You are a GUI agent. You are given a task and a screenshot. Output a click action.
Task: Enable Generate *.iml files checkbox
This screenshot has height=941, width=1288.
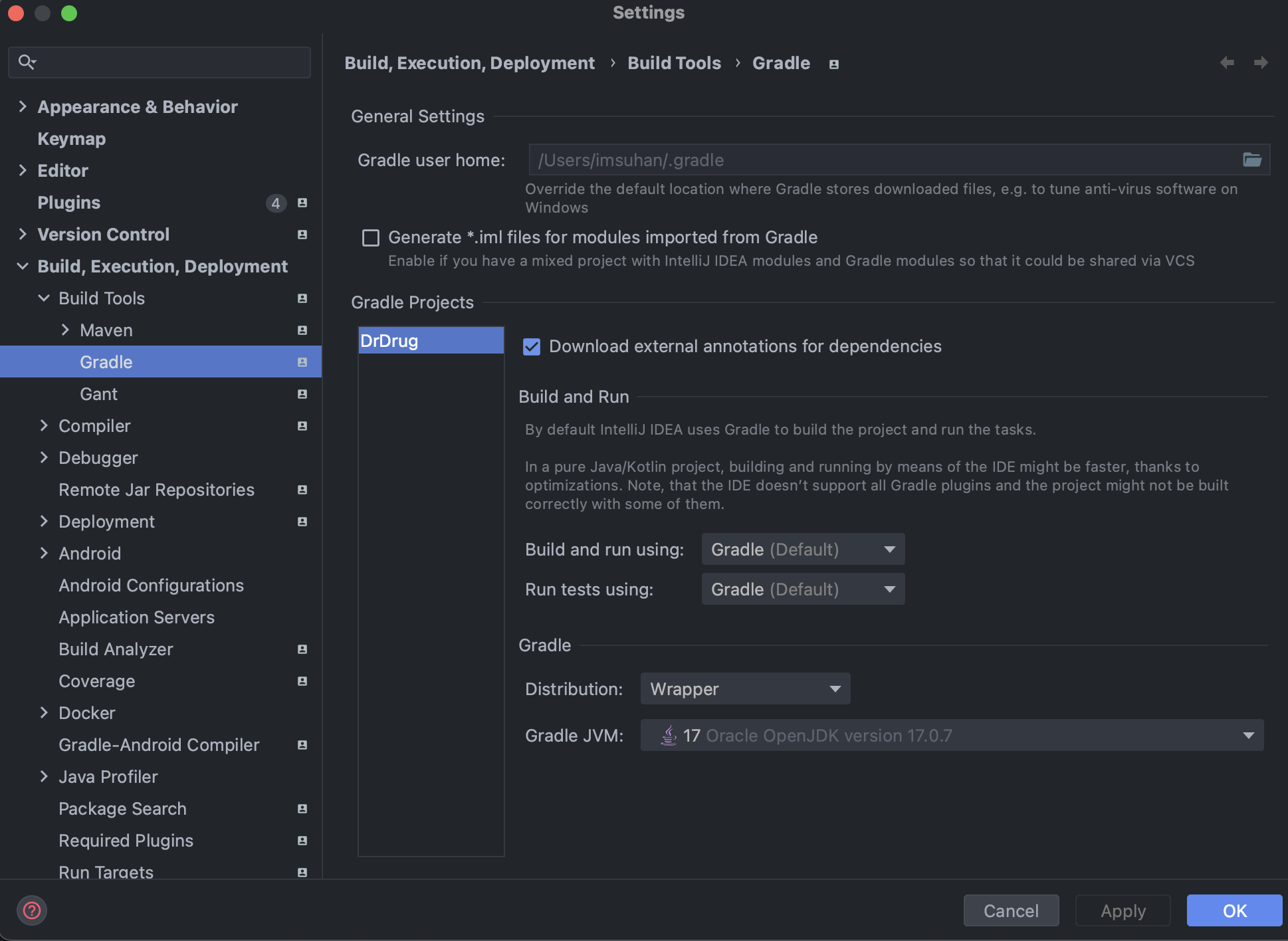[x=371, y=238]
